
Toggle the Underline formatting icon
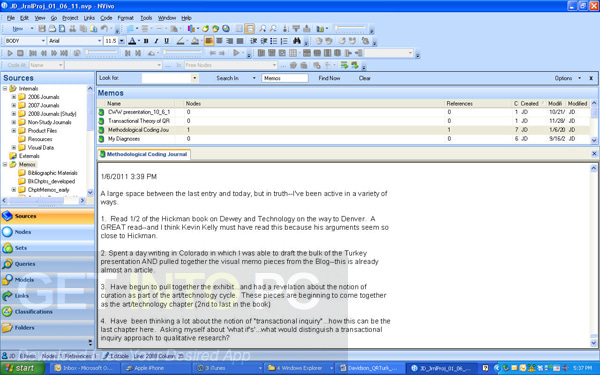pos(166,41)
